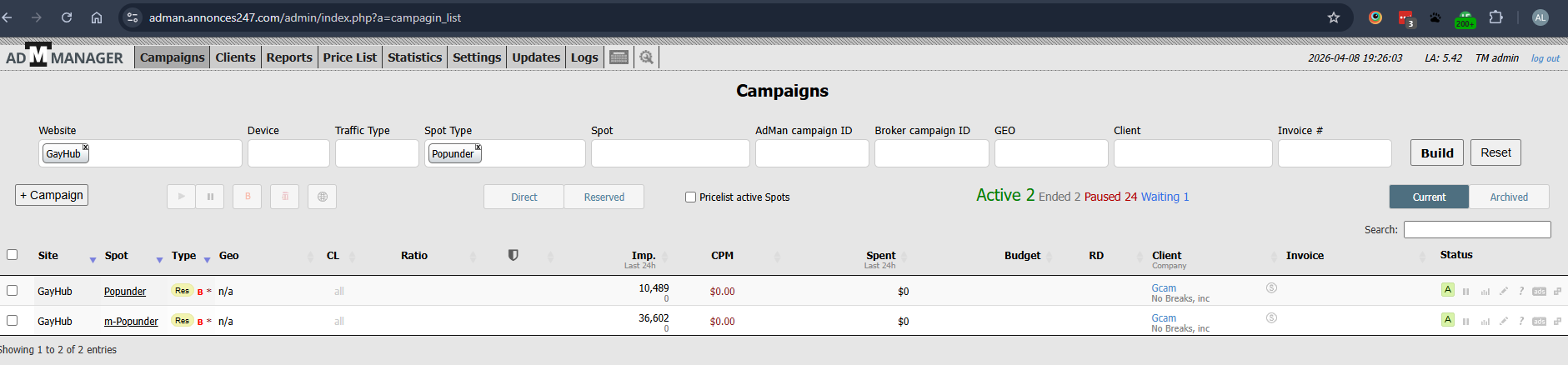Viewport: 1568px width, 365px height.
Task: Open the stats chart icon for m-Popunder row
Action: point(1485,322)
